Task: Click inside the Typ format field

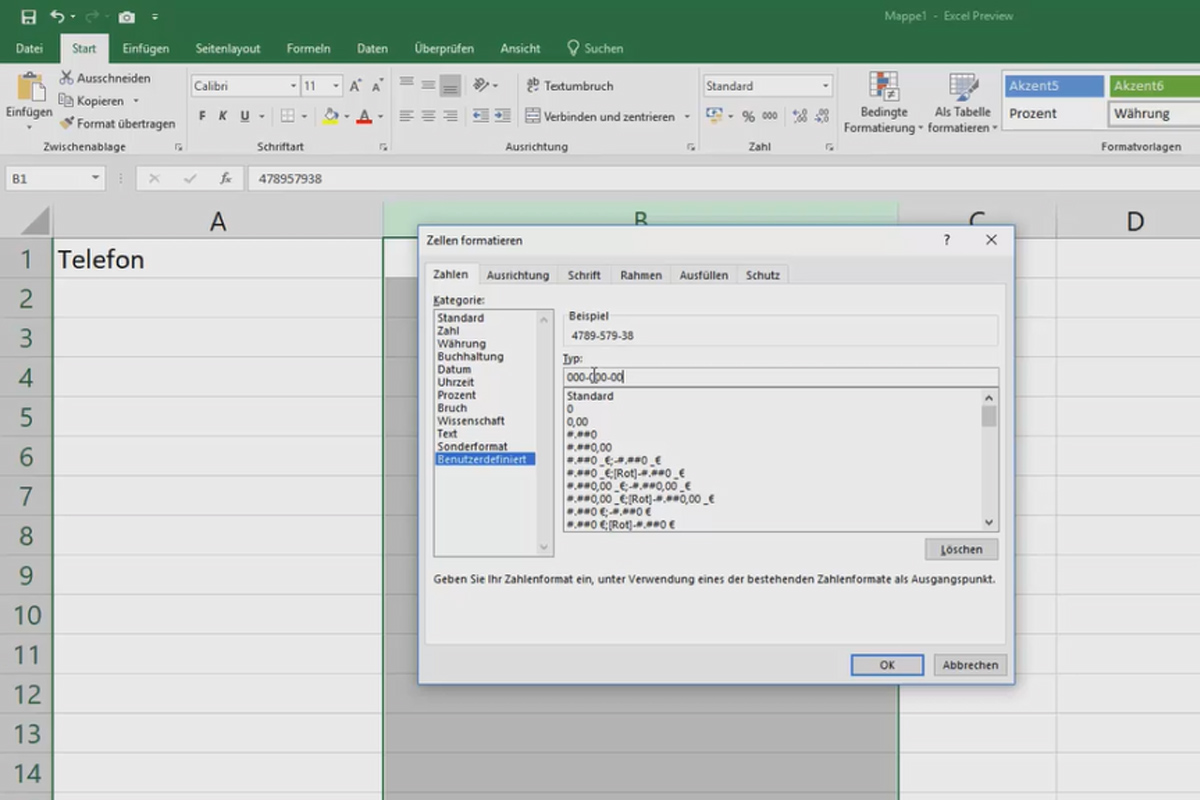Action: [780, 377]
